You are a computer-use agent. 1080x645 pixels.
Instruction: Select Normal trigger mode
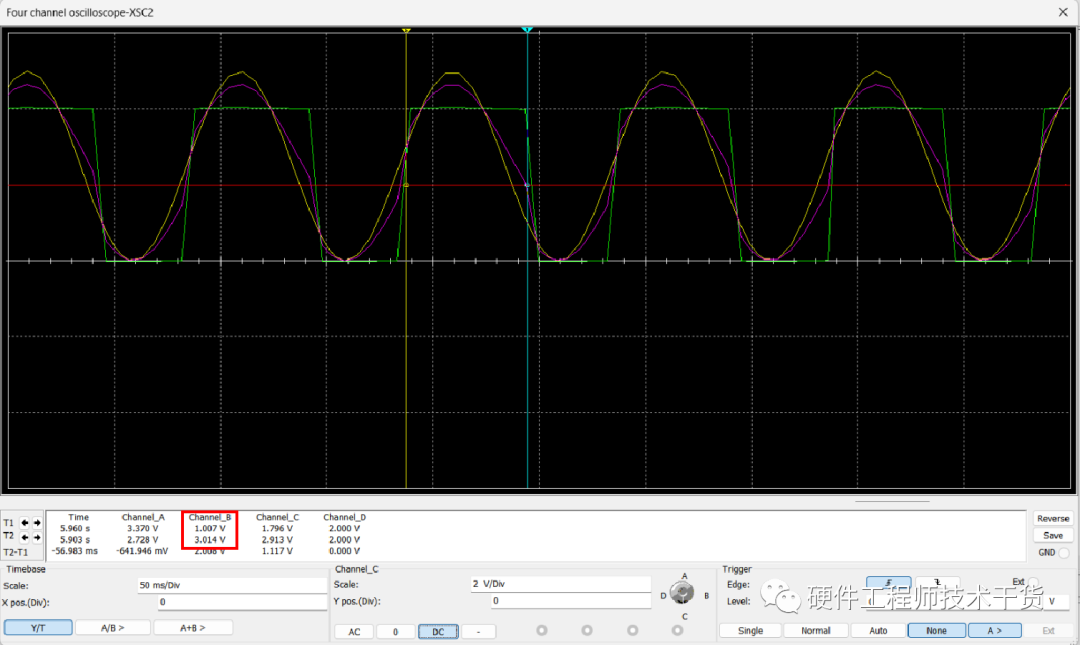816,631
